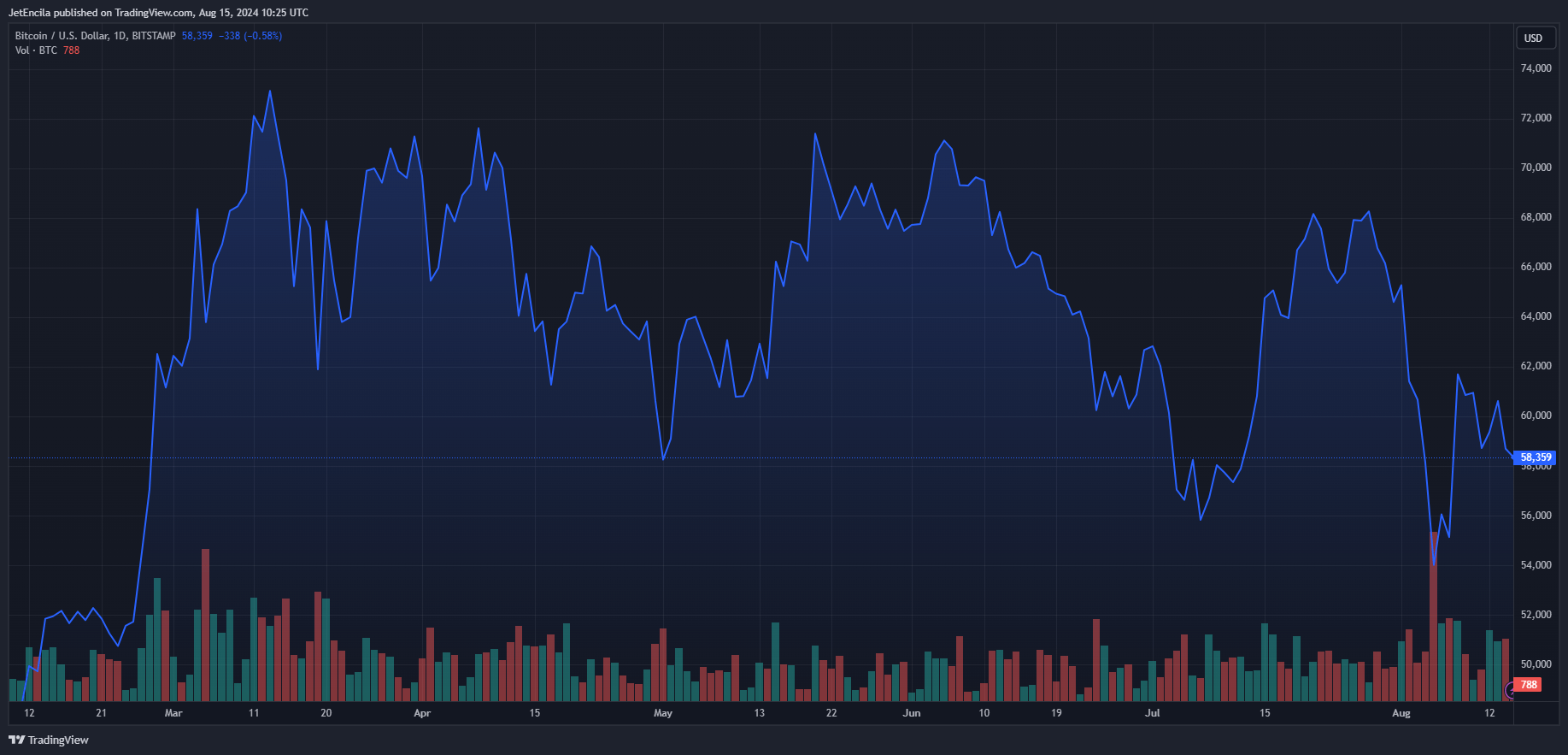
Task: Click the −338 (−0.58%) price change text
Action: 250,36
